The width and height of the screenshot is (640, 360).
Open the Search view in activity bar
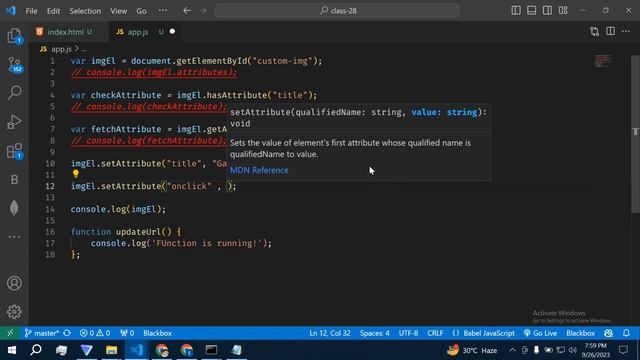(14, 93)
